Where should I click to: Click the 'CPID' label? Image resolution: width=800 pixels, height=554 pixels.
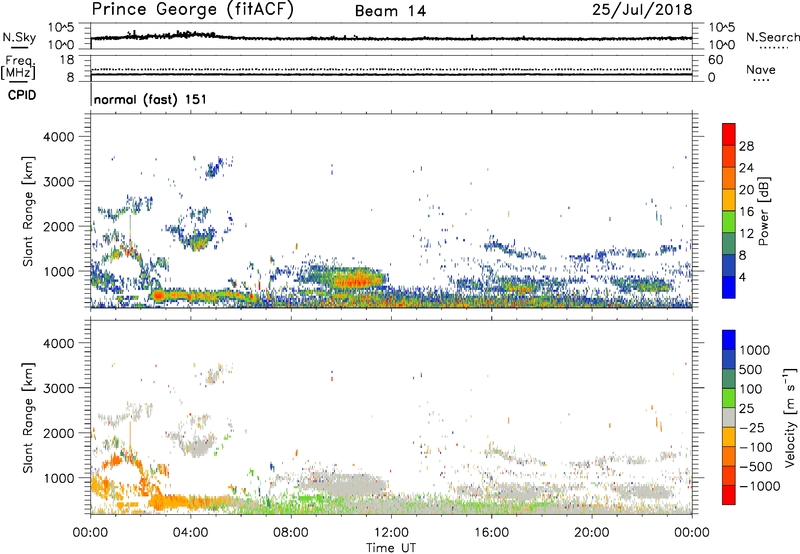(x=22, y=95)
